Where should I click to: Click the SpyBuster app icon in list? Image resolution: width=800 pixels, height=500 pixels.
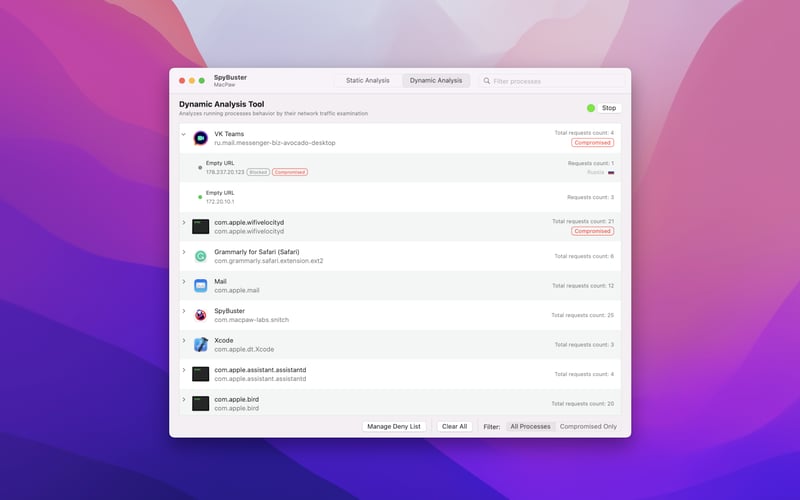point(201,315)
